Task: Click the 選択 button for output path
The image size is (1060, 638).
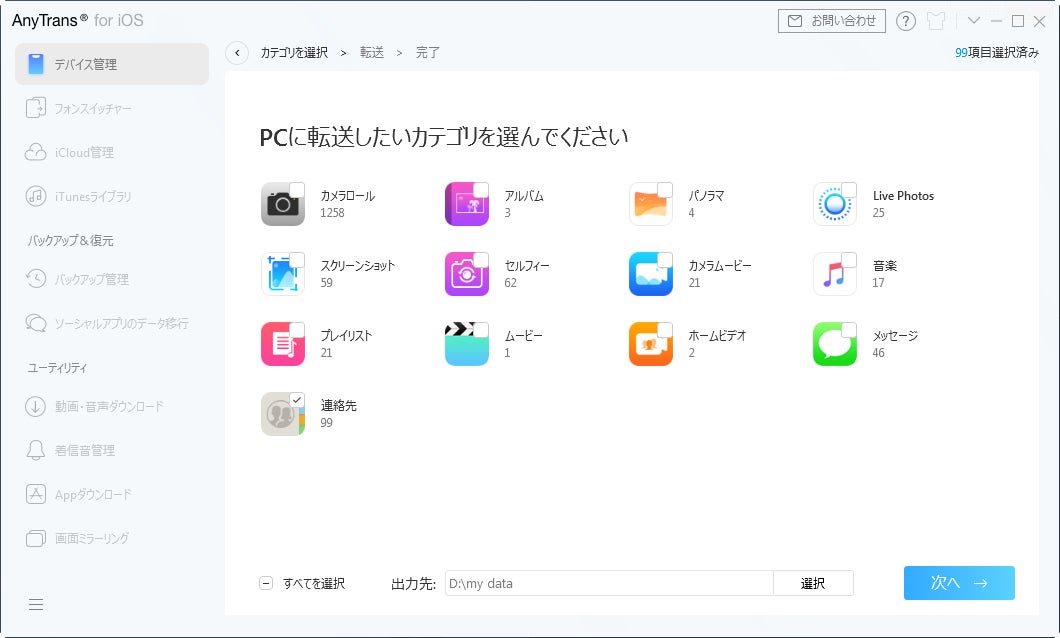Action: tap(813, 583)
